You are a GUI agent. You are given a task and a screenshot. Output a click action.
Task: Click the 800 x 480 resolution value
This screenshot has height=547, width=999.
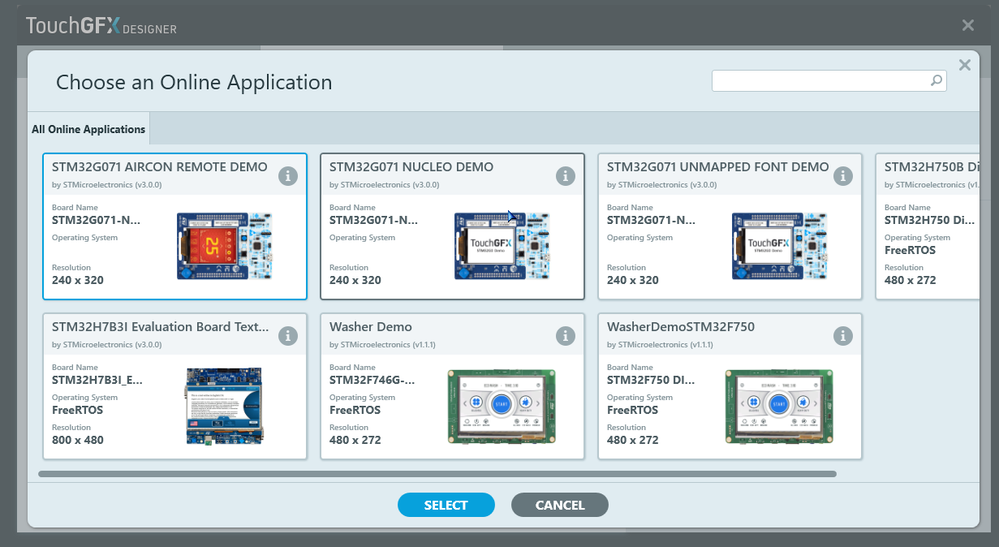click(x=78, y=440)
